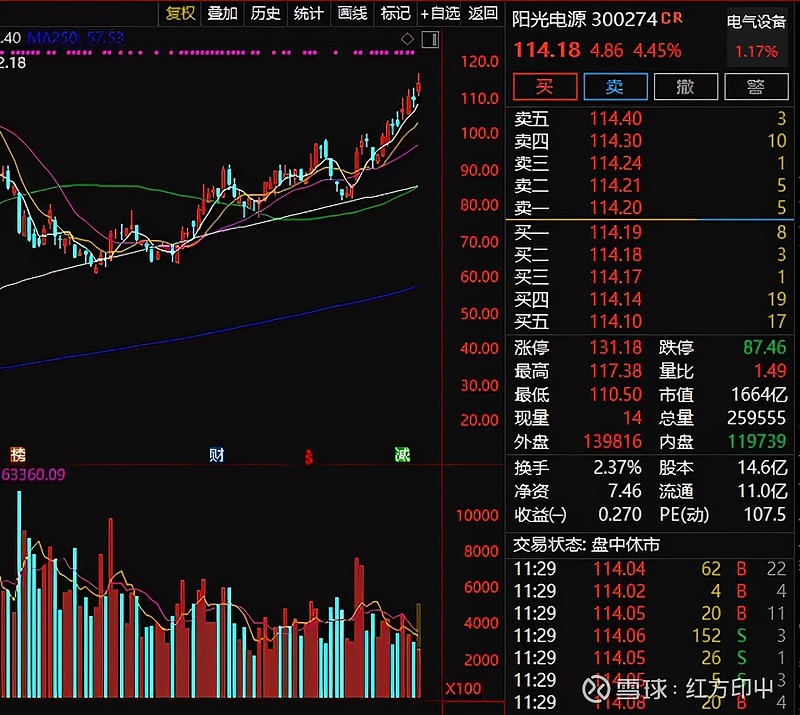
Task: Click the 交易状态 盘中休市 status line
Action: click(586, 545)
